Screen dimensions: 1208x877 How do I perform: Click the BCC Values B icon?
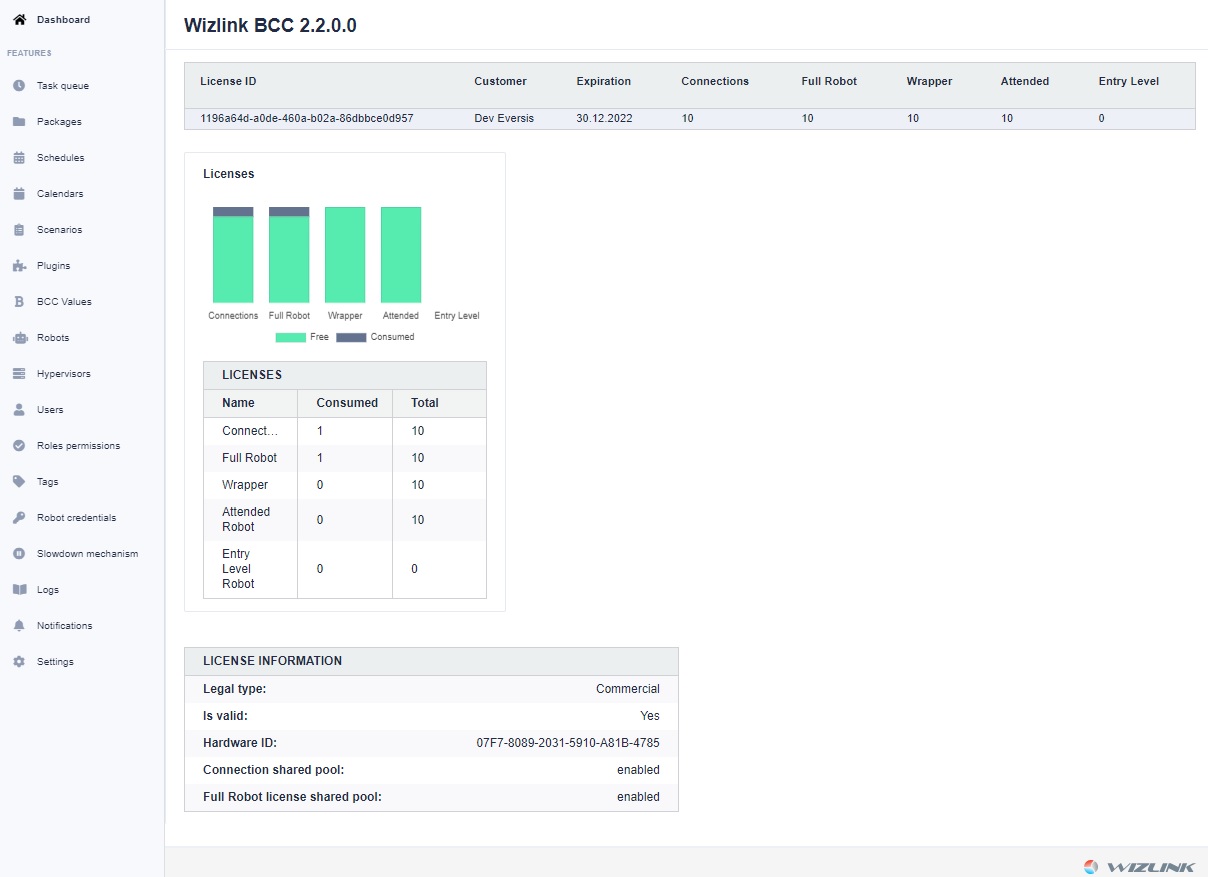coord(19,302)
